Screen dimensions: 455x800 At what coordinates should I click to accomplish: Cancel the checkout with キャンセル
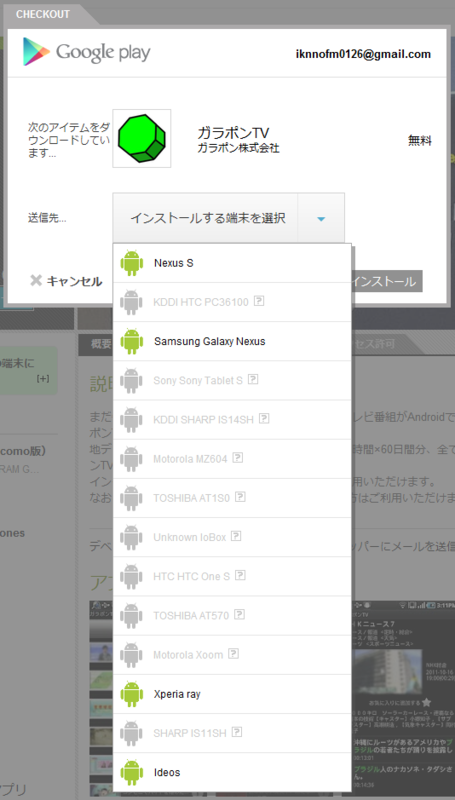[x=66, y=281]
